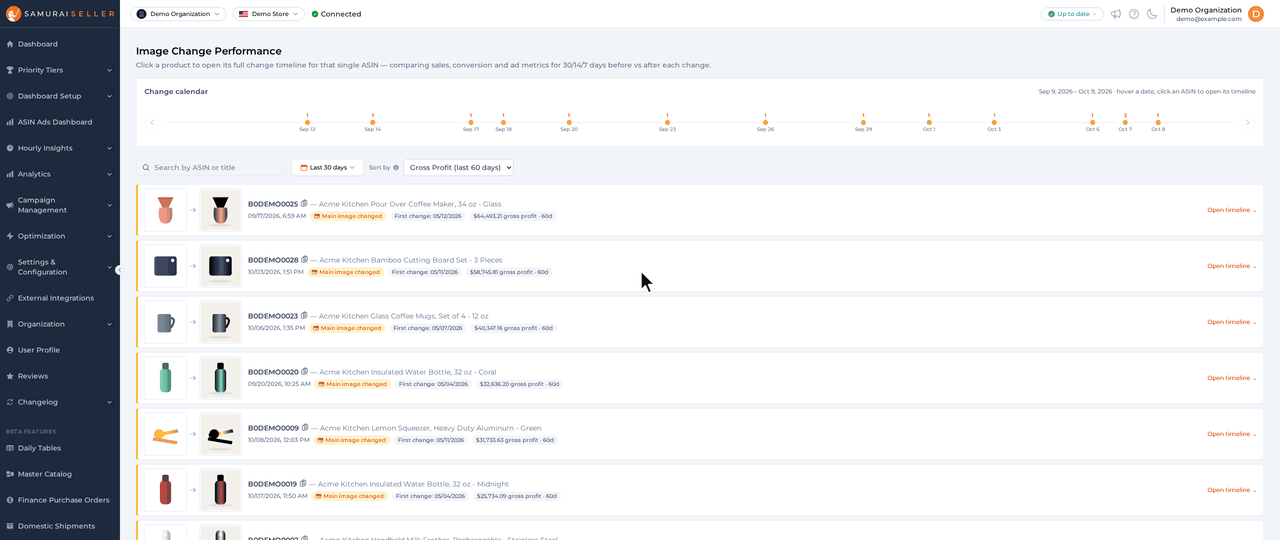Click the Domestic Shipments sidebar icon

tap(10, 526)
